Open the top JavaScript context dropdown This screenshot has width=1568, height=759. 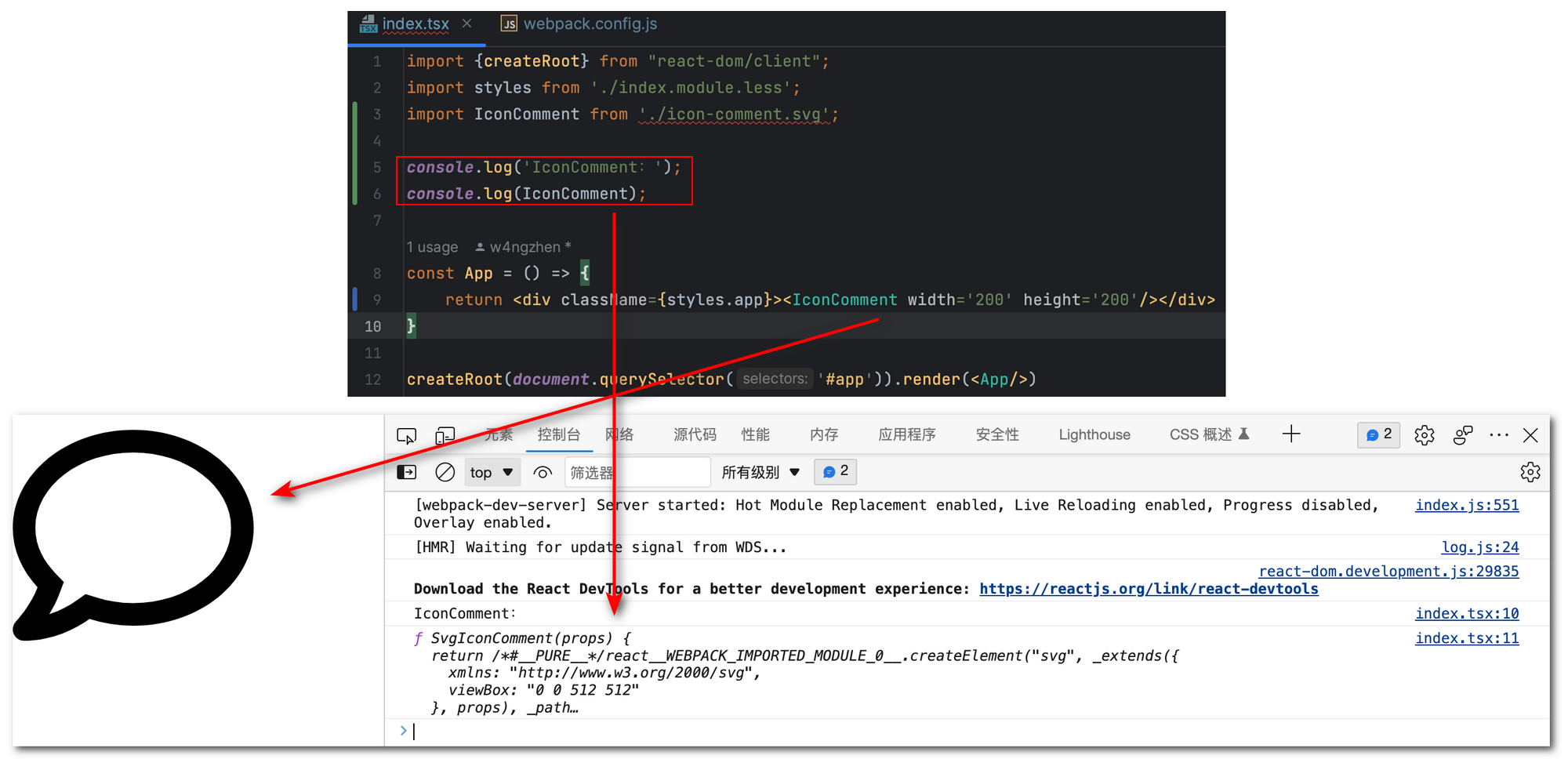492,472
